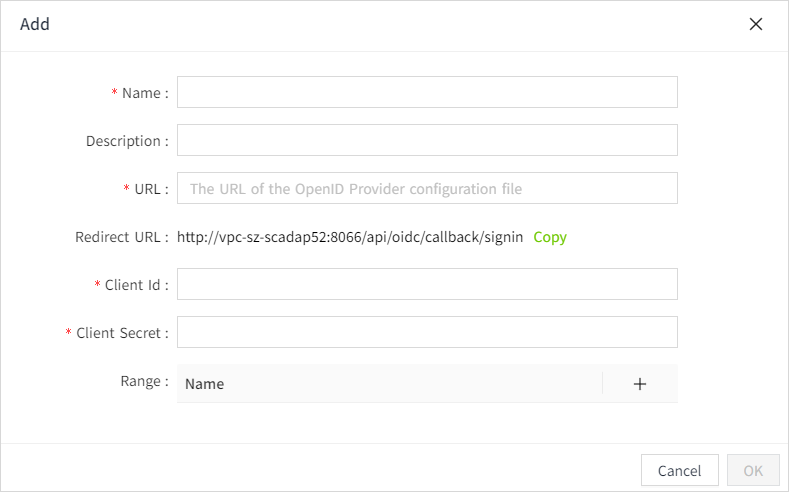
Task: Click the Name field label
Action: [x=143, y=93]
